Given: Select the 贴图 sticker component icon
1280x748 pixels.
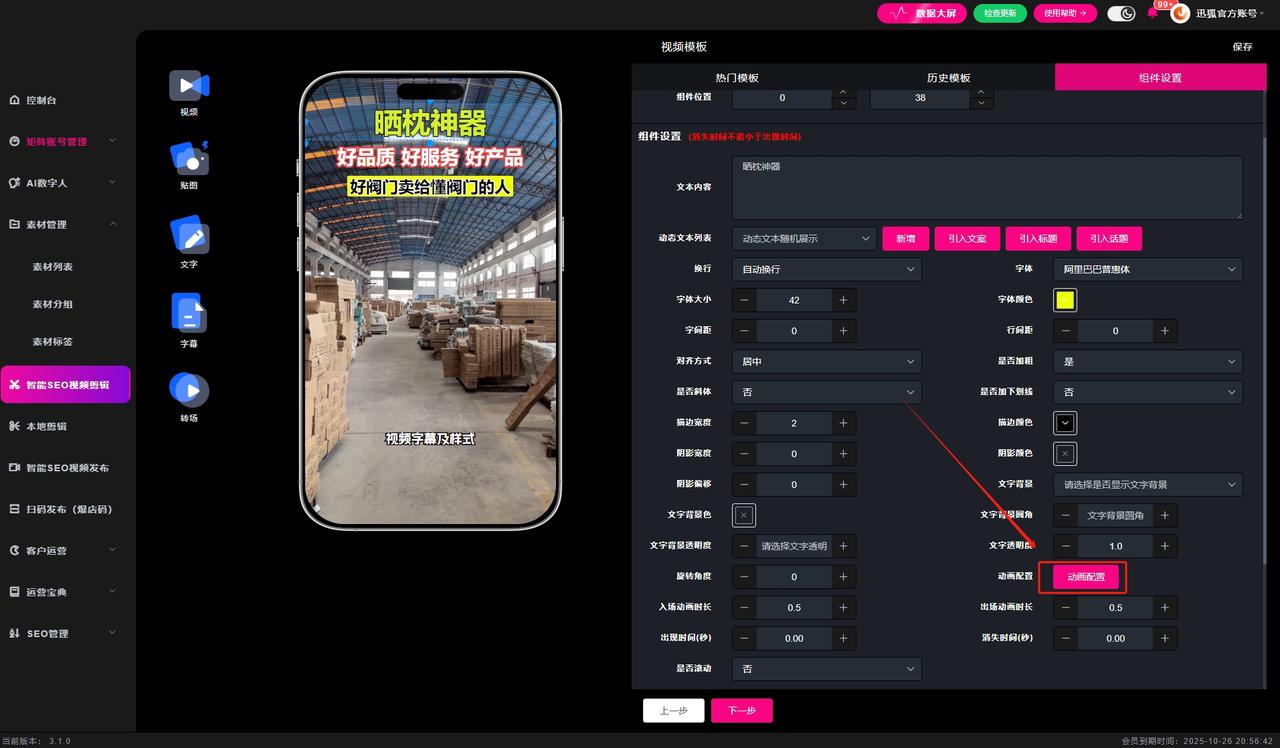Looking at the screenshot, I should [x=189, y=159].
